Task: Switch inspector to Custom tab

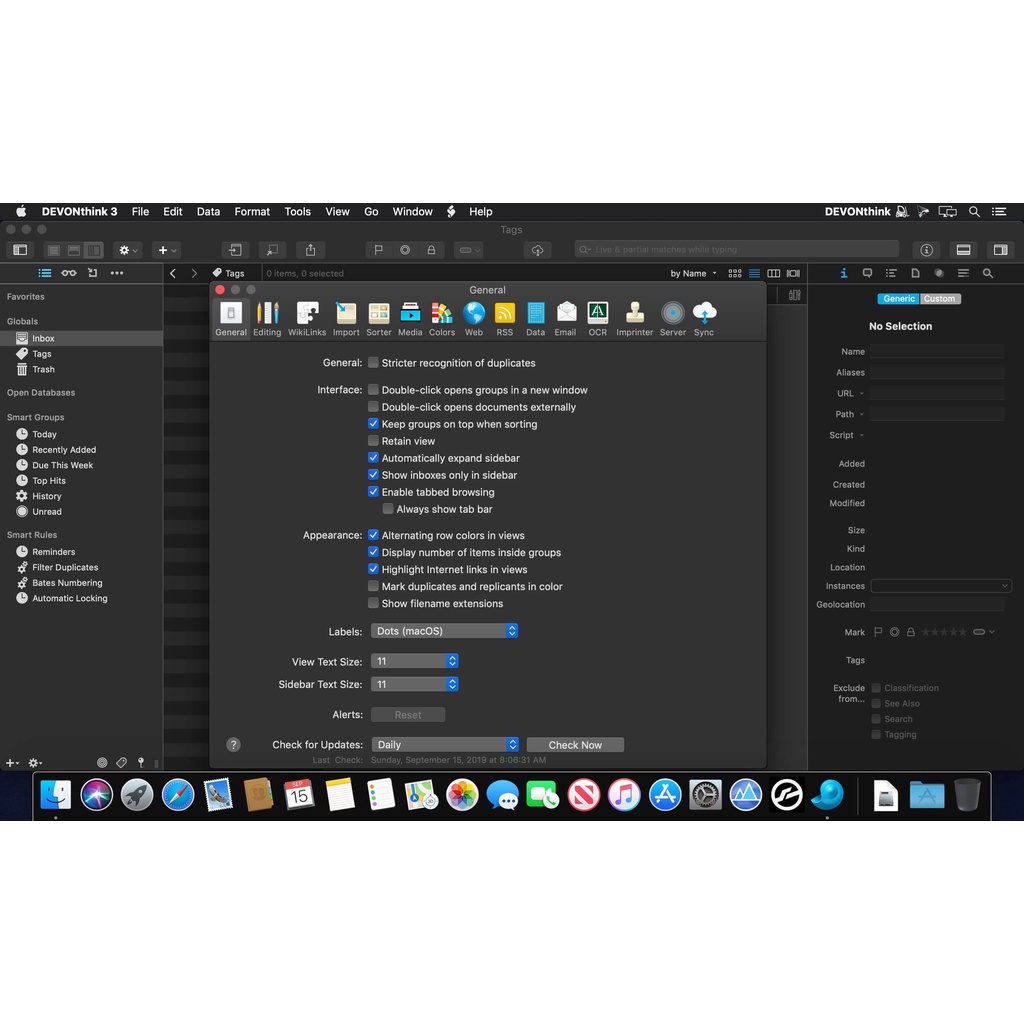Action: click(x=940, y=298)
